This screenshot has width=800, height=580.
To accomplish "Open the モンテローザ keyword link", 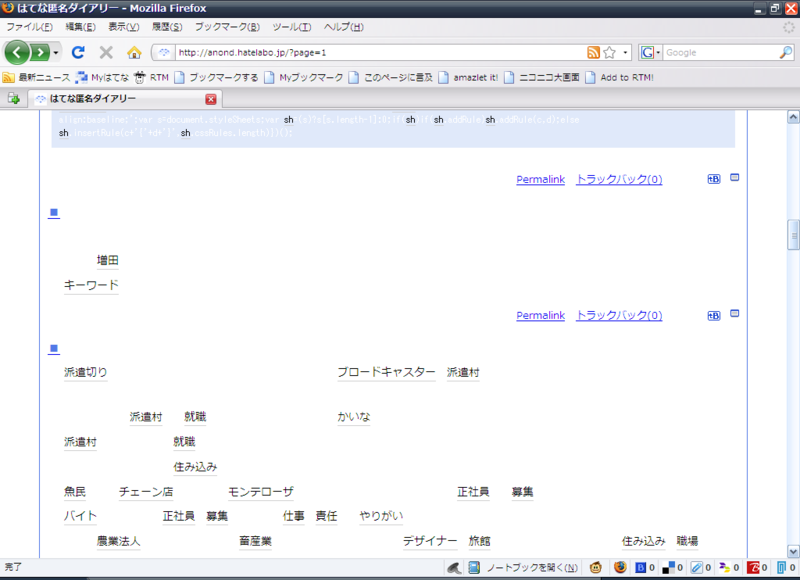I will (x=261, y=492).
